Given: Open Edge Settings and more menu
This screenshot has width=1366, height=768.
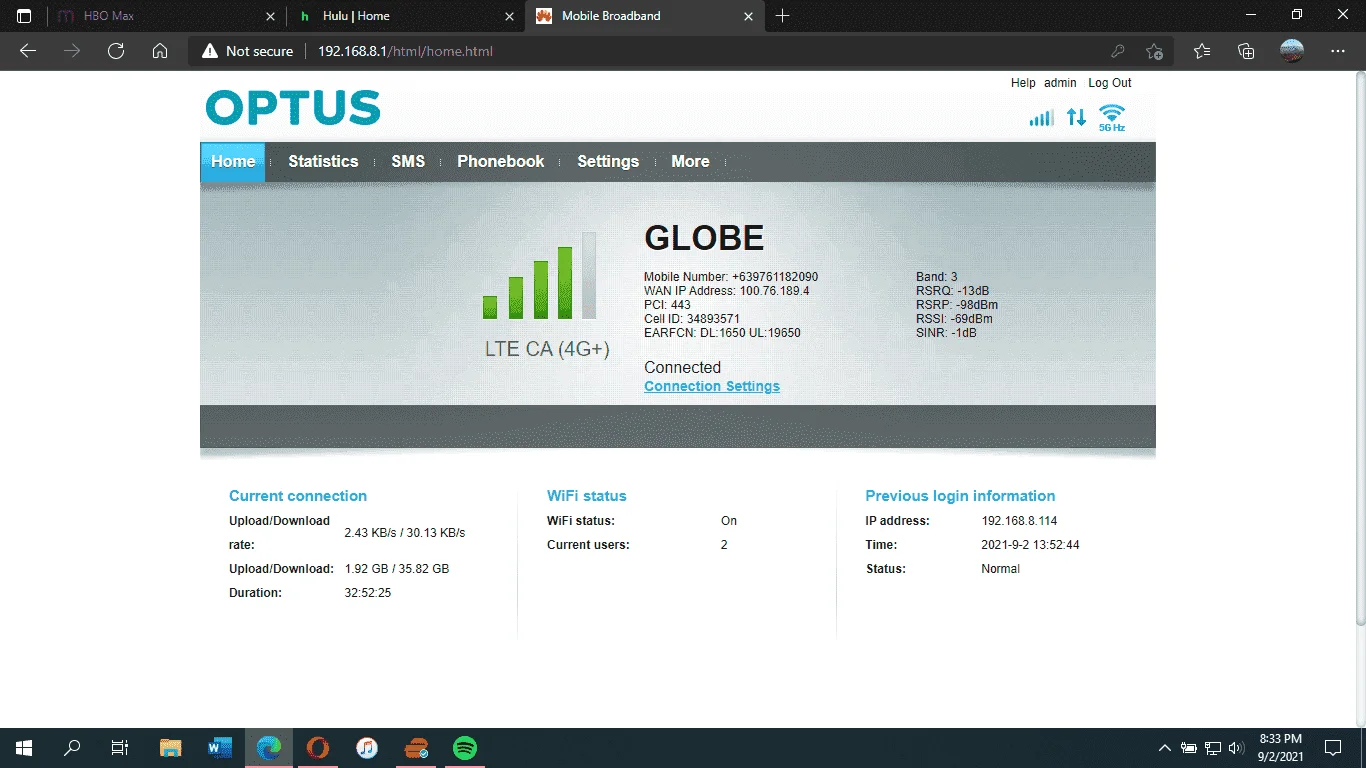Looking at the screenshot, I should pyautogui.click(x=1338, y=51).
